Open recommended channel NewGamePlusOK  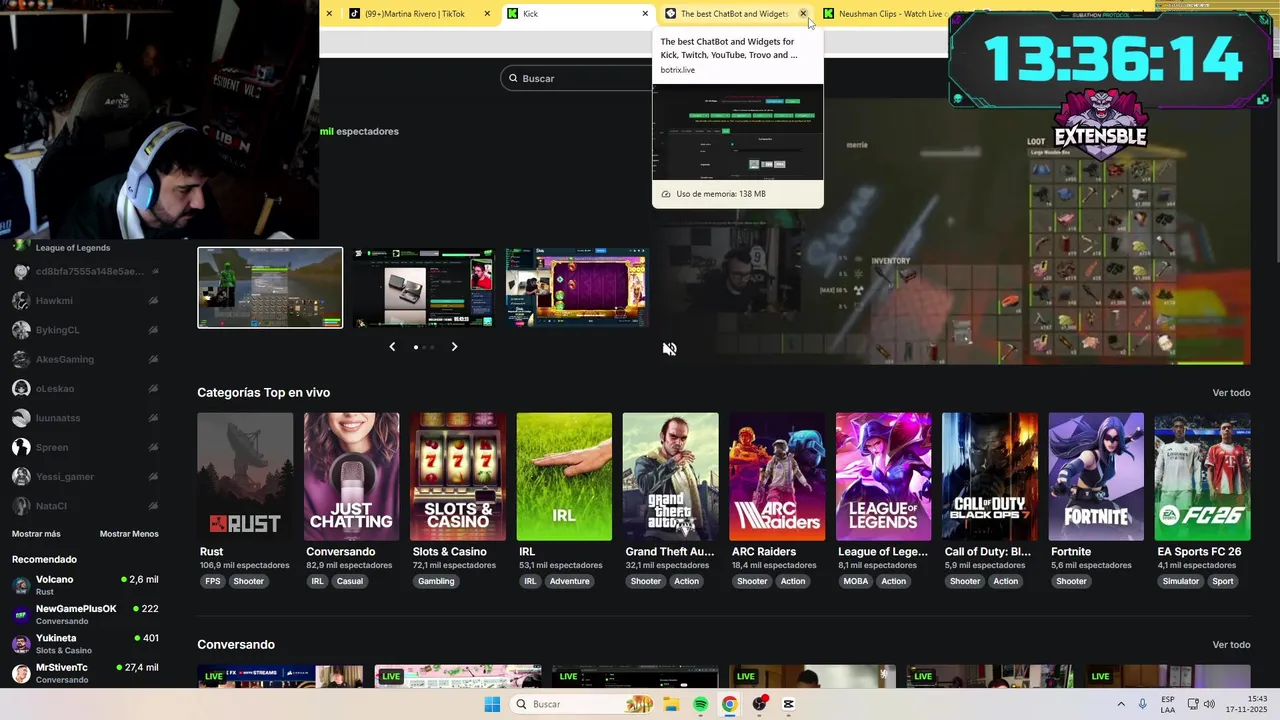pos(86,615)
